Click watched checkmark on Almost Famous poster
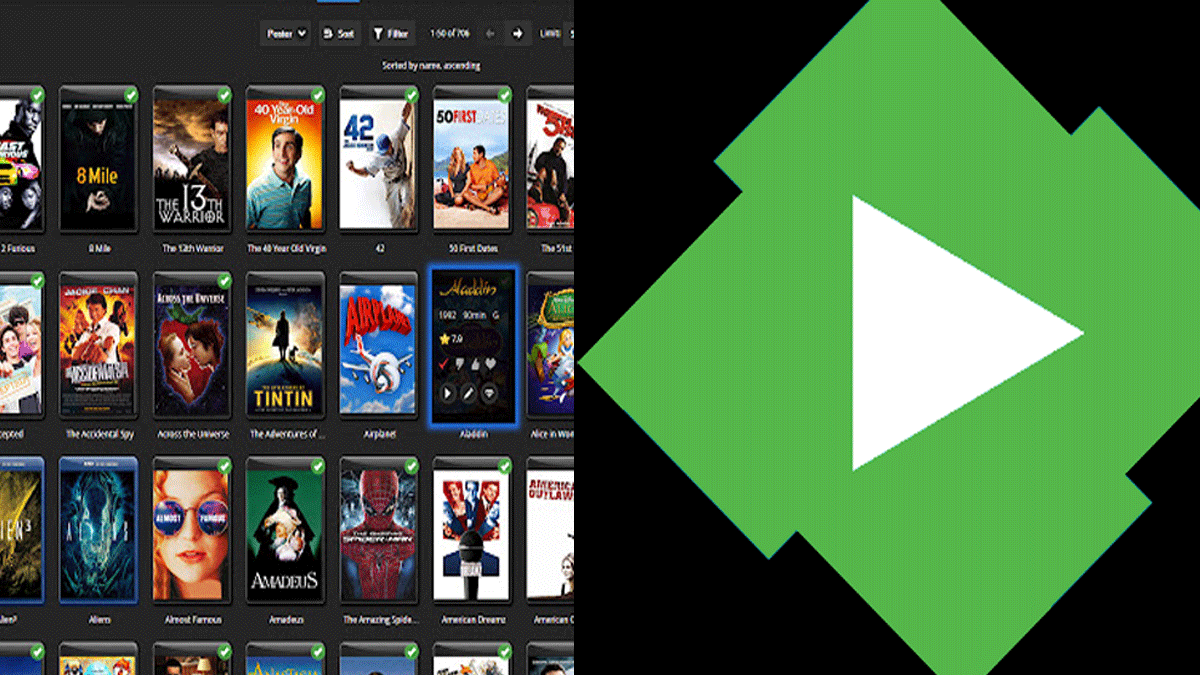1200x675 pixels. pos(224,466)
